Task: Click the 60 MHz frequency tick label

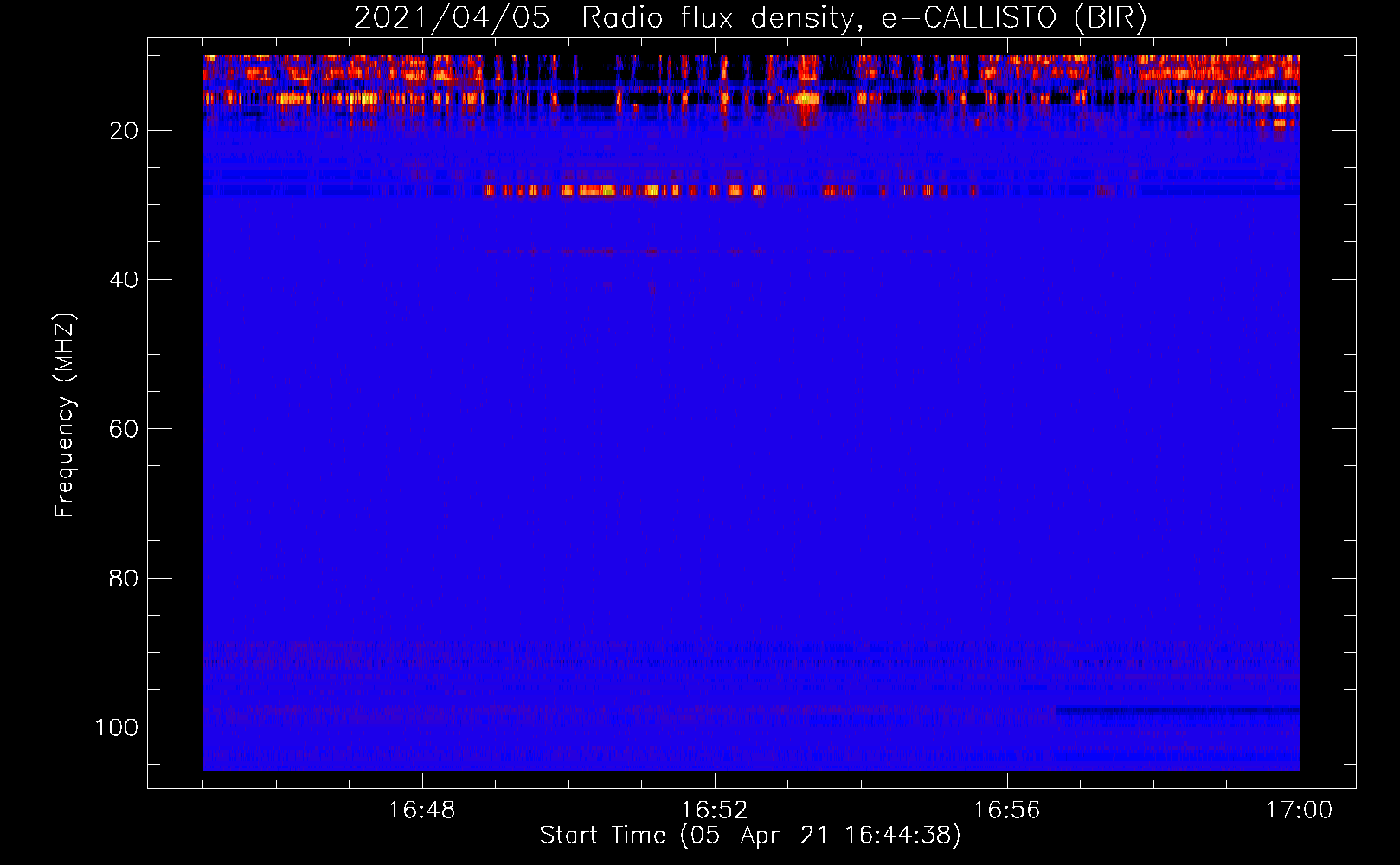Action: click(124, 429)
